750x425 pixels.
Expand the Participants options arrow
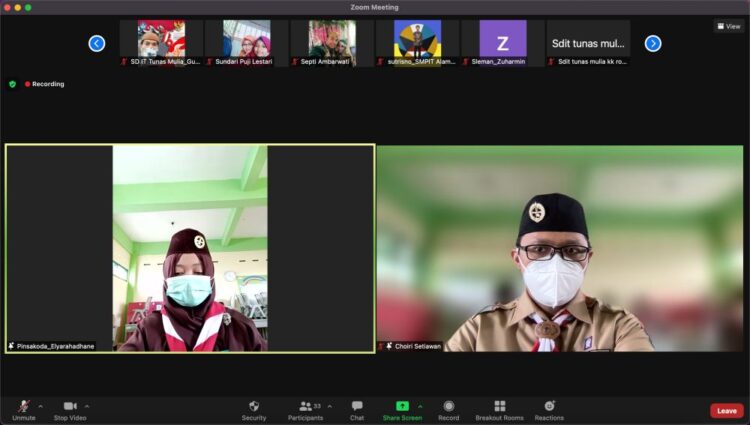[330, 406]
